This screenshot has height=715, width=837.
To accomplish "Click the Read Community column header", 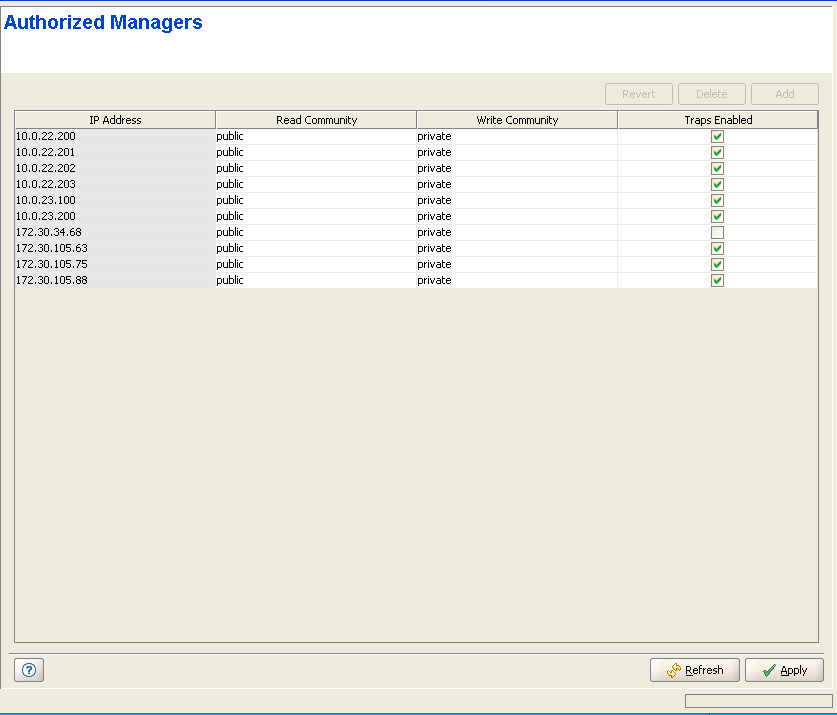I will click(316, 120).
